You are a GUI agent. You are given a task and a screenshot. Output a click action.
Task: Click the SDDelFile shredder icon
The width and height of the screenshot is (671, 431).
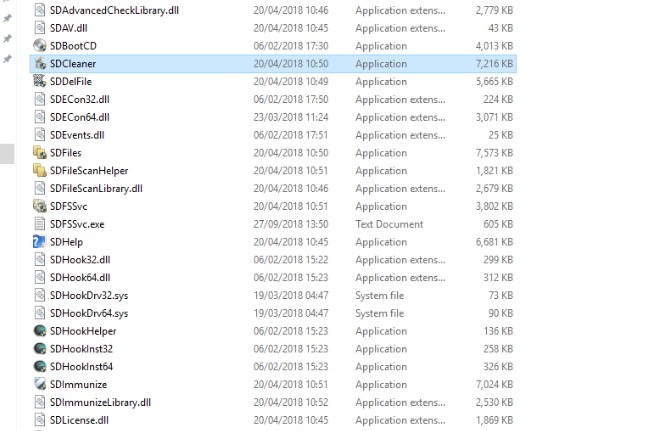point(40,81)
